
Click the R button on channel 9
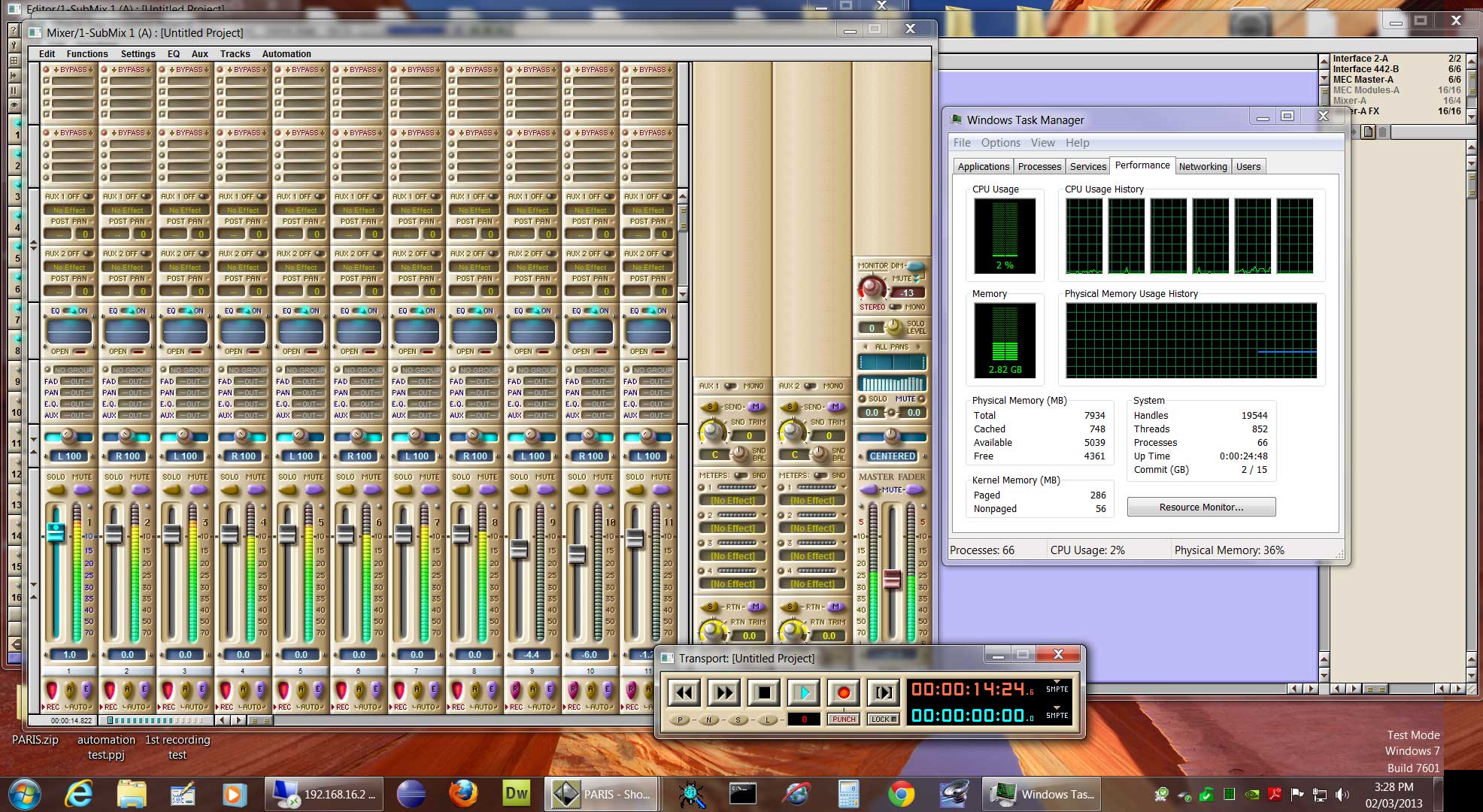coord(515,689)
